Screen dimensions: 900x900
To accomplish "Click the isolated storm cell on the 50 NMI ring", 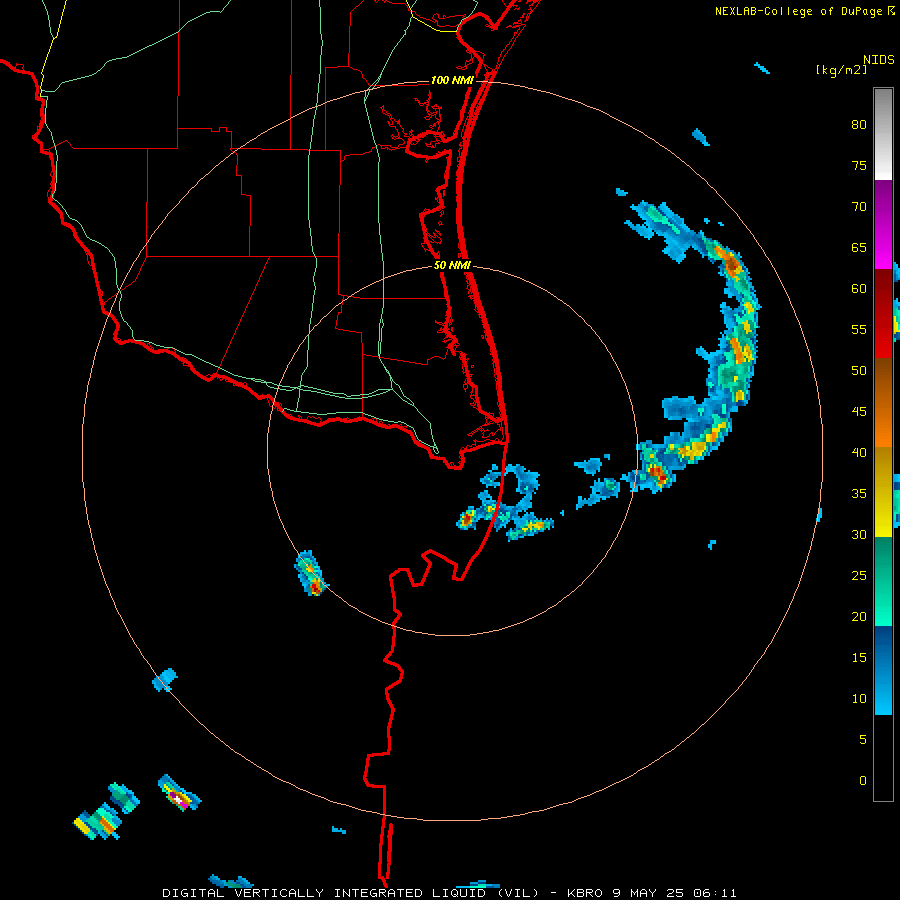I will tap(311, 573).
